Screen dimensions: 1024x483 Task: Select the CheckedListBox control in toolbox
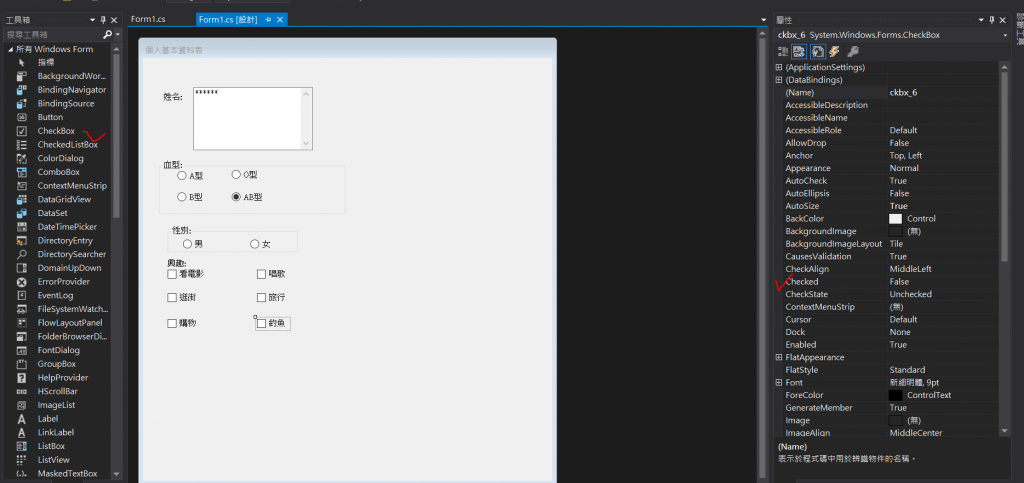pos(63,145)
